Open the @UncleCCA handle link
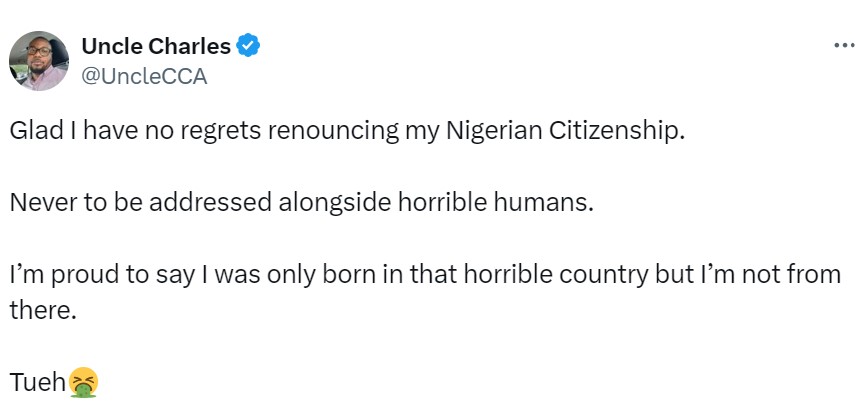Screen dimensions: 856x409 [x=143, y=77]
